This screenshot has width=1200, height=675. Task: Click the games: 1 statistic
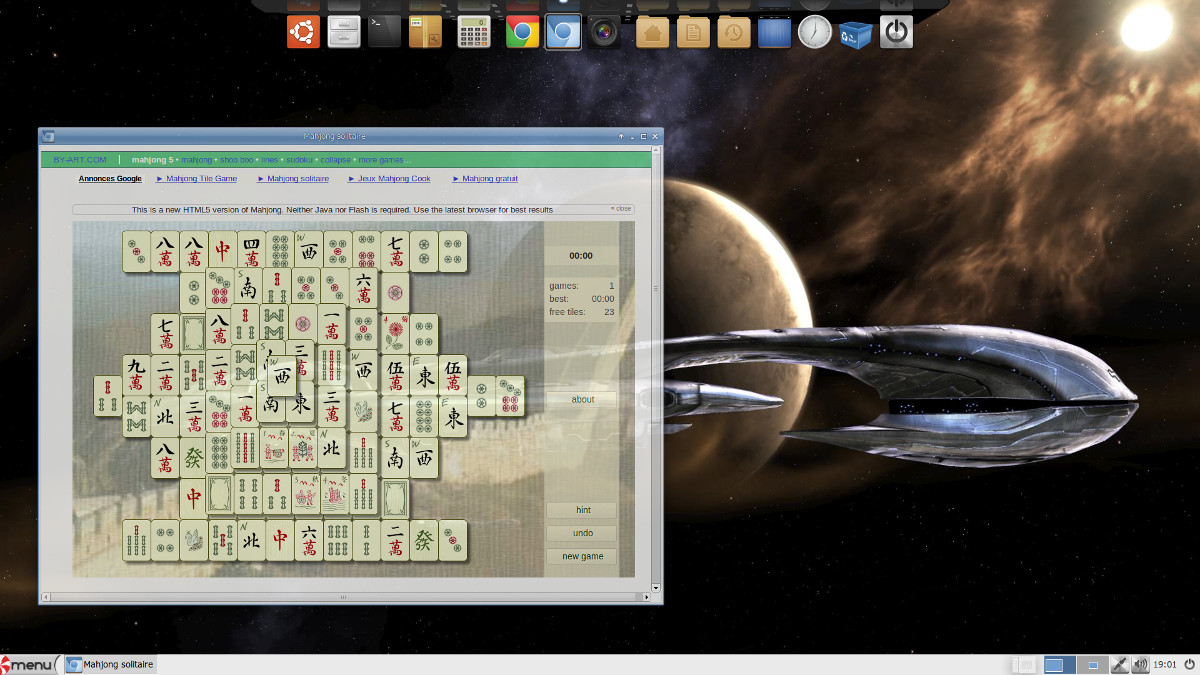582,286
